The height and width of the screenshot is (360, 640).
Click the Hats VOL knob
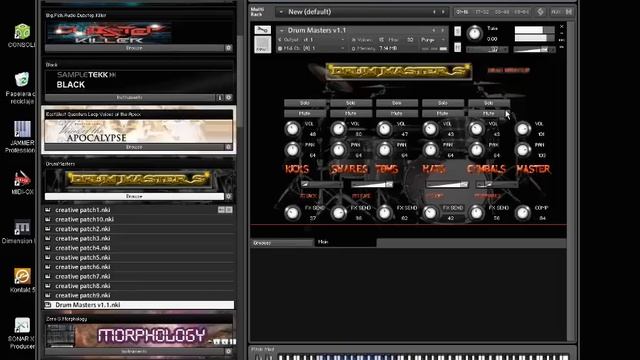tap(430, 129)
